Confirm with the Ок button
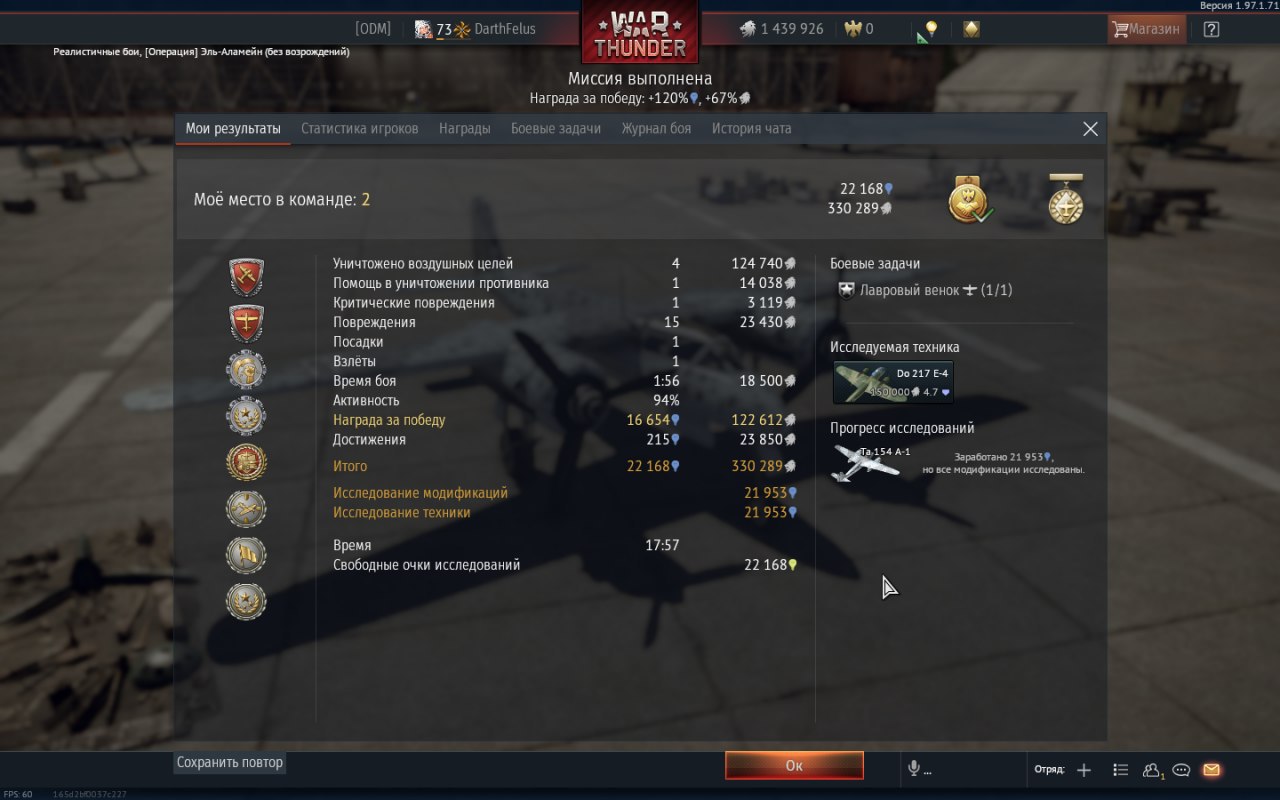This screenshot has height=800, width=1280. (x=794, y=765)
